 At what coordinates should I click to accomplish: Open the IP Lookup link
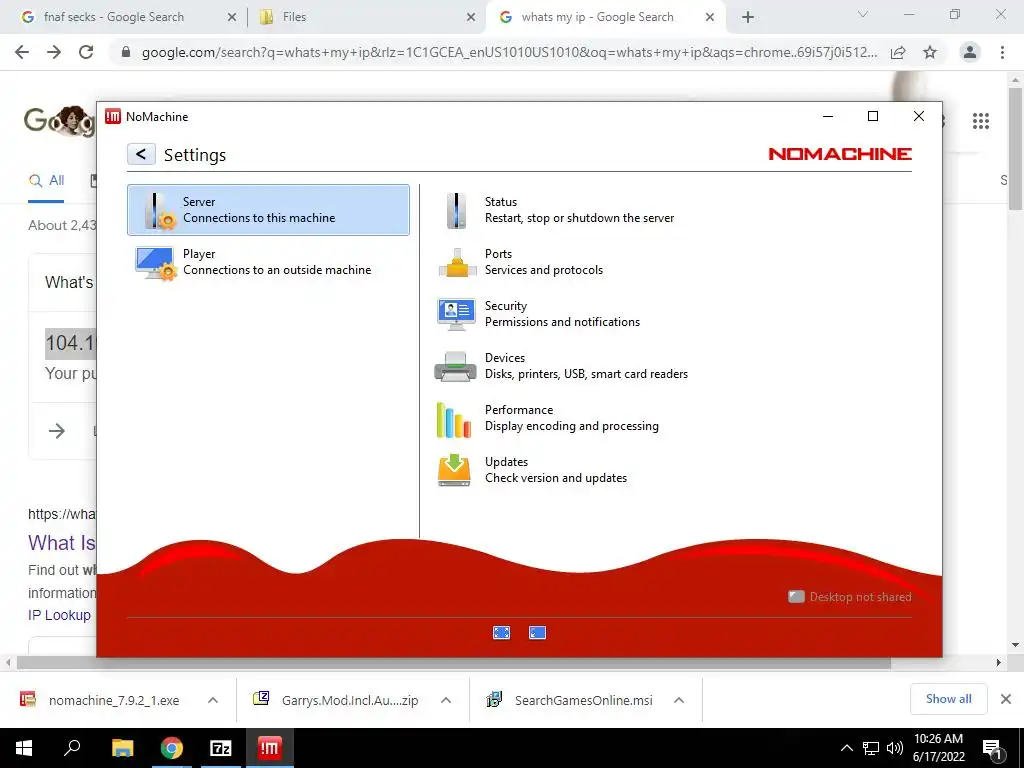click(59, 615)
